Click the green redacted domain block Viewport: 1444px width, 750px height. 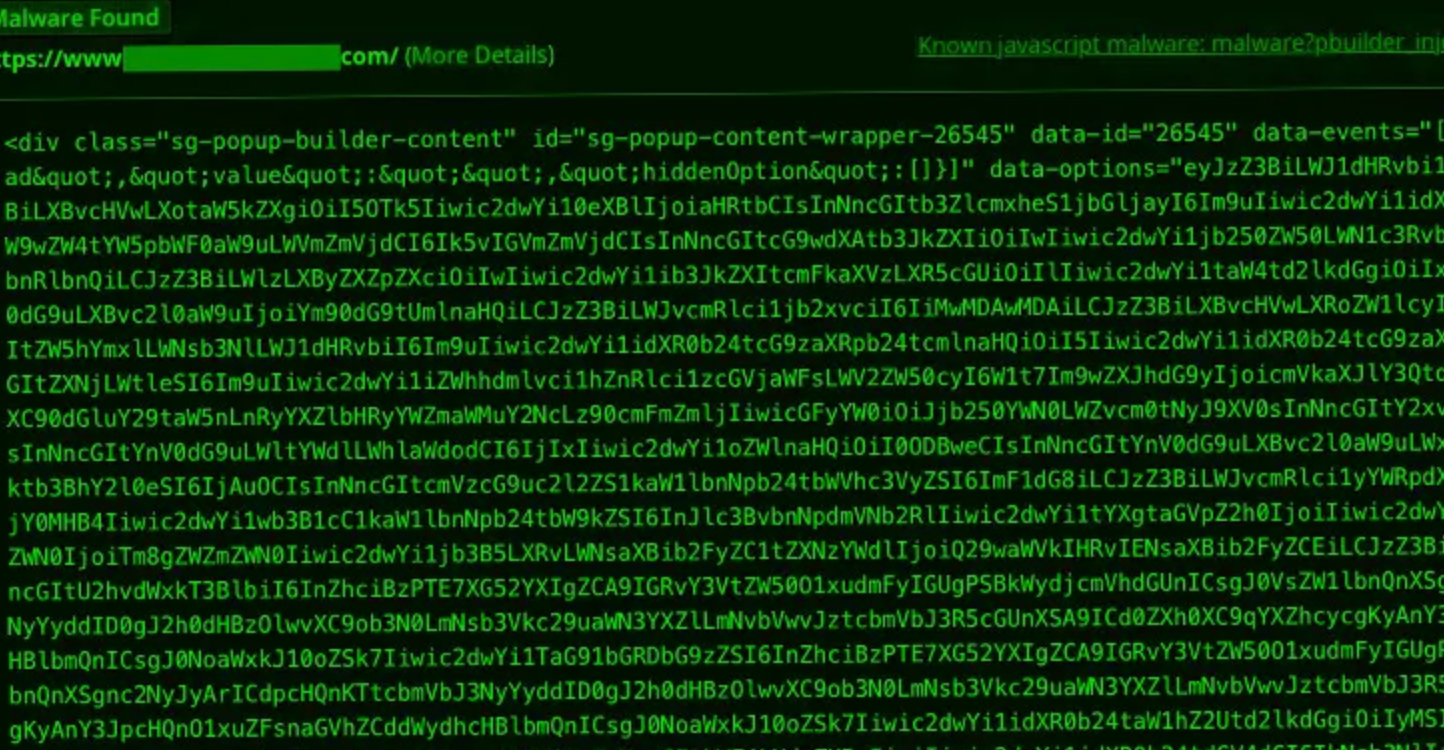tap(231, 56)
